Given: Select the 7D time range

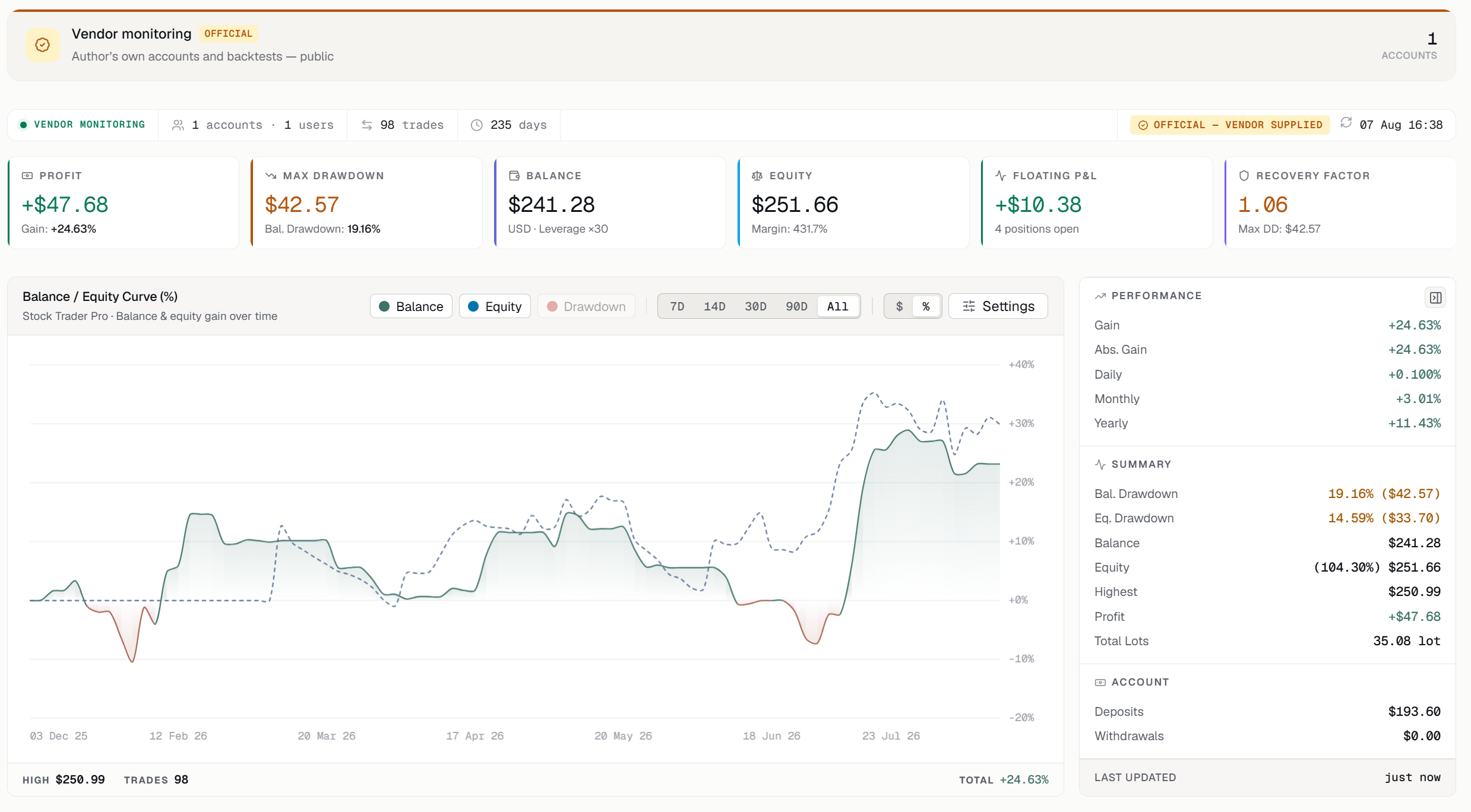Looking at the screenshot, I should 677,306.
